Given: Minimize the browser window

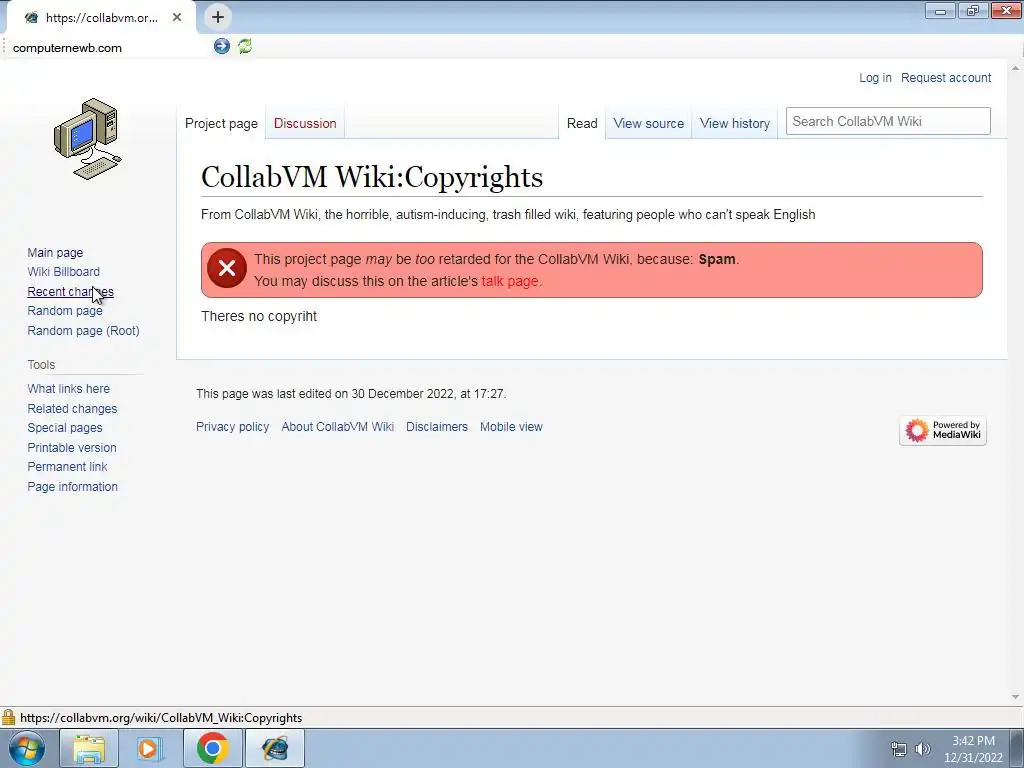Looking at the screenshot, I should coord(940,11).
